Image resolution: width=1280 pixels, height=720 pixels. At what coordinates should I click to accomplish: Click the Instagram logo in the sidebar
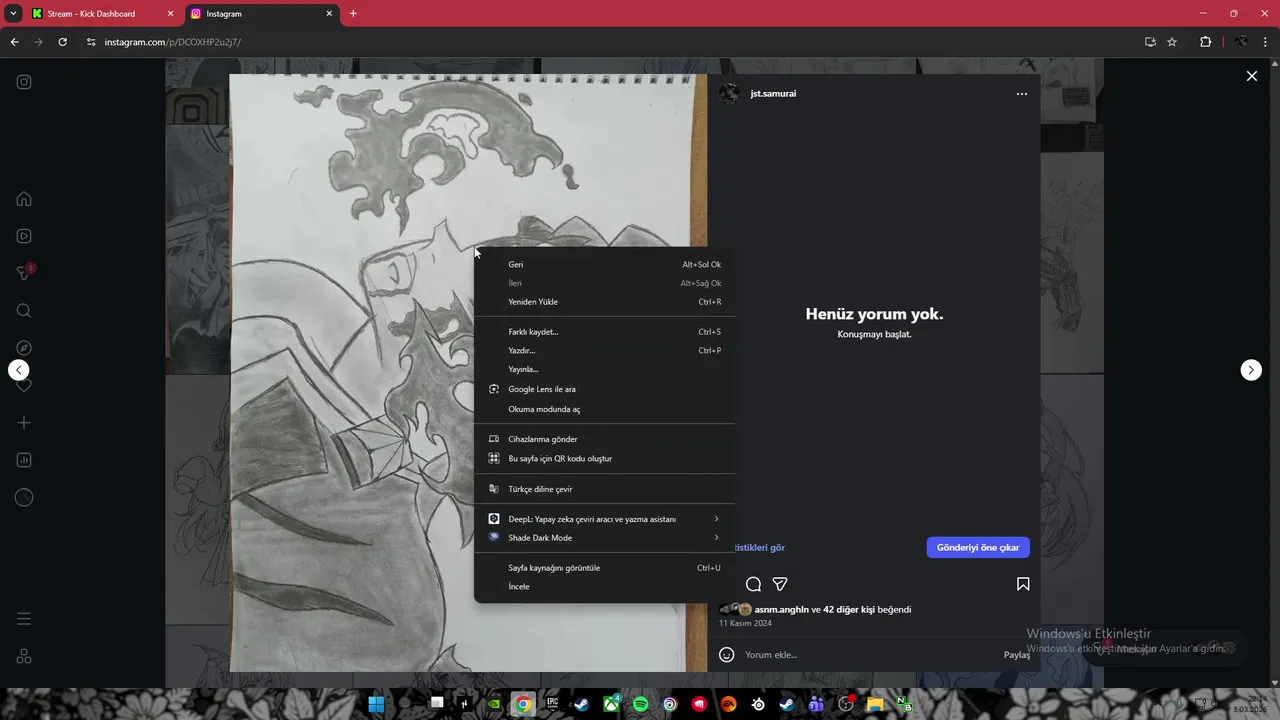(x=24, y=82)
